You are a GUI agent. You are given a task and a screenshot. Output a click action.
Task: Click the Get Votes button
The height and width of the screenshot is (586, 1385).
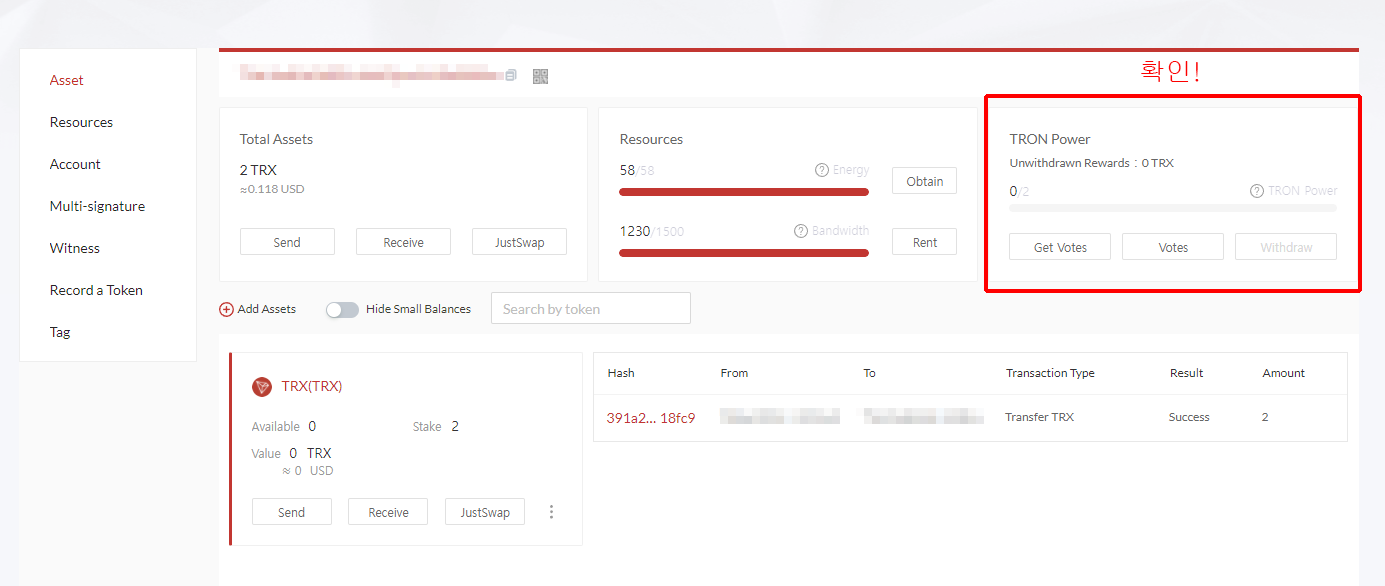point(1060,247)
